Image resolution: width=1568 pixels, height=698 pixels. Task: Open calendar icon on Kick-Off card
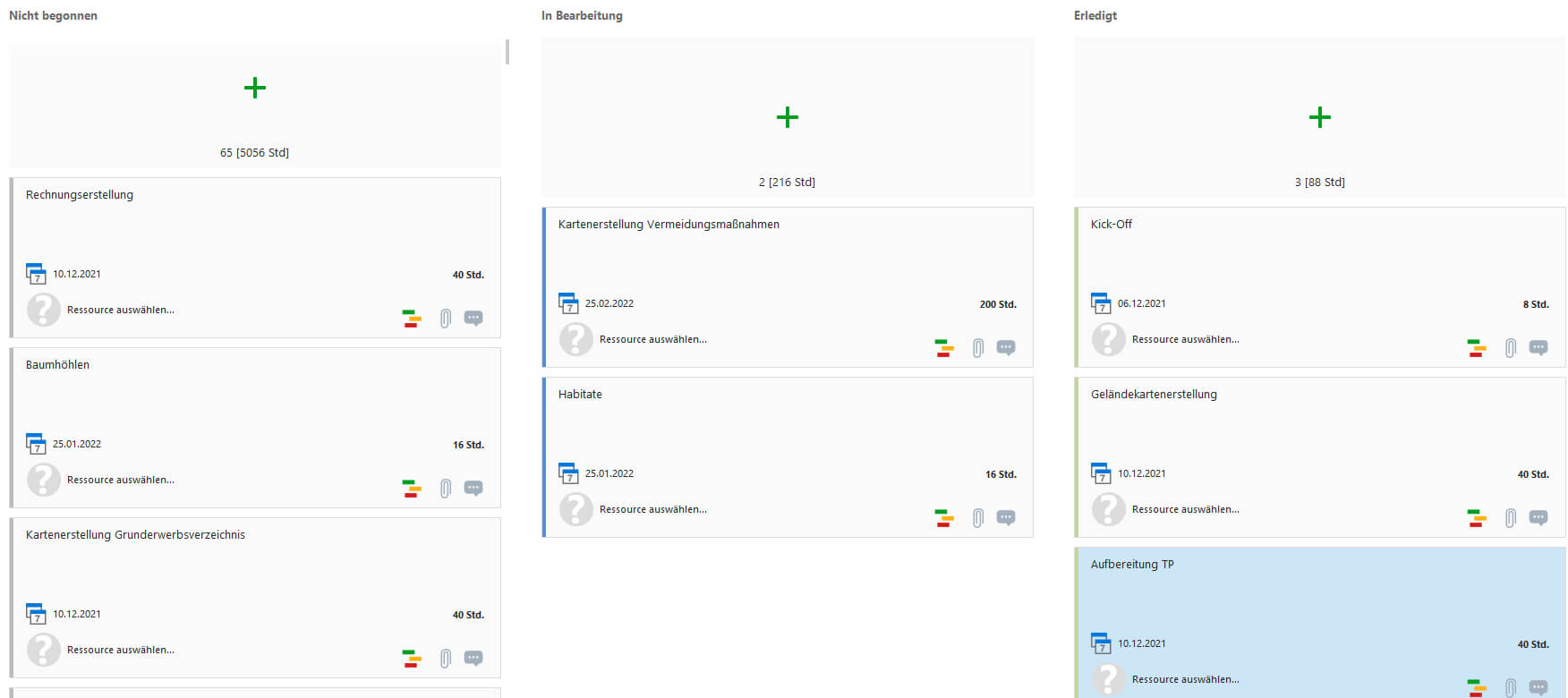[x=1101, y=303]
